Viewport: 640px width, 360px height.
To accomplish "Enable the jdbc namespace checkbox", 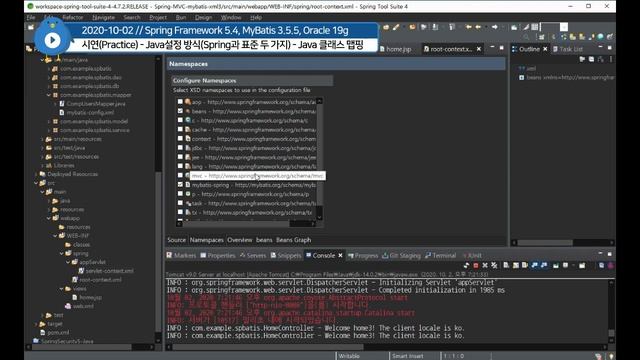I will (180, 148).
